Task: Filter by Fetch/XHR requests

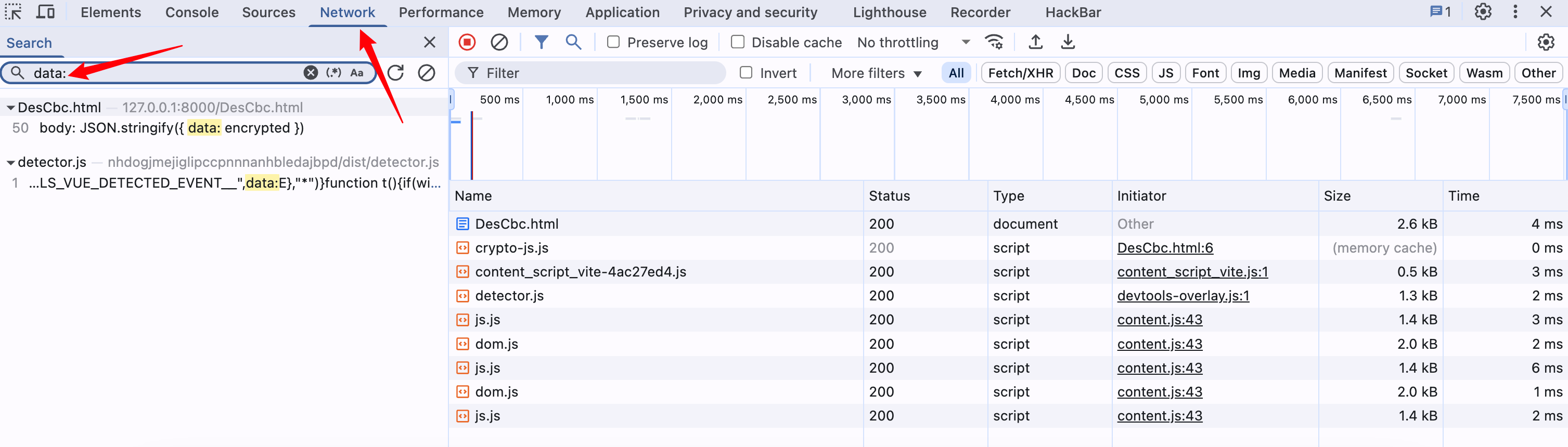Action: [1021, 73]
